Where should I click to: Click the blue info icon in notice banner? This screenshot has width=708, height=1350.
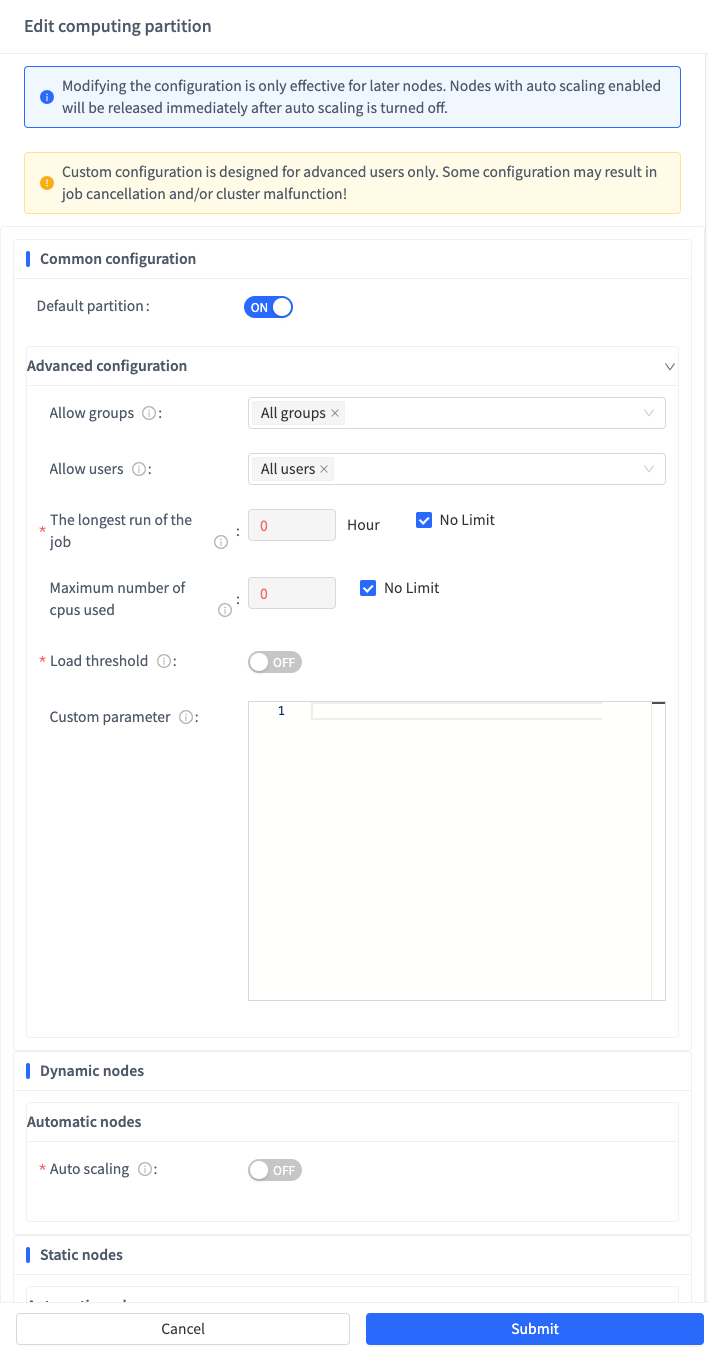(x=47, y=97)
